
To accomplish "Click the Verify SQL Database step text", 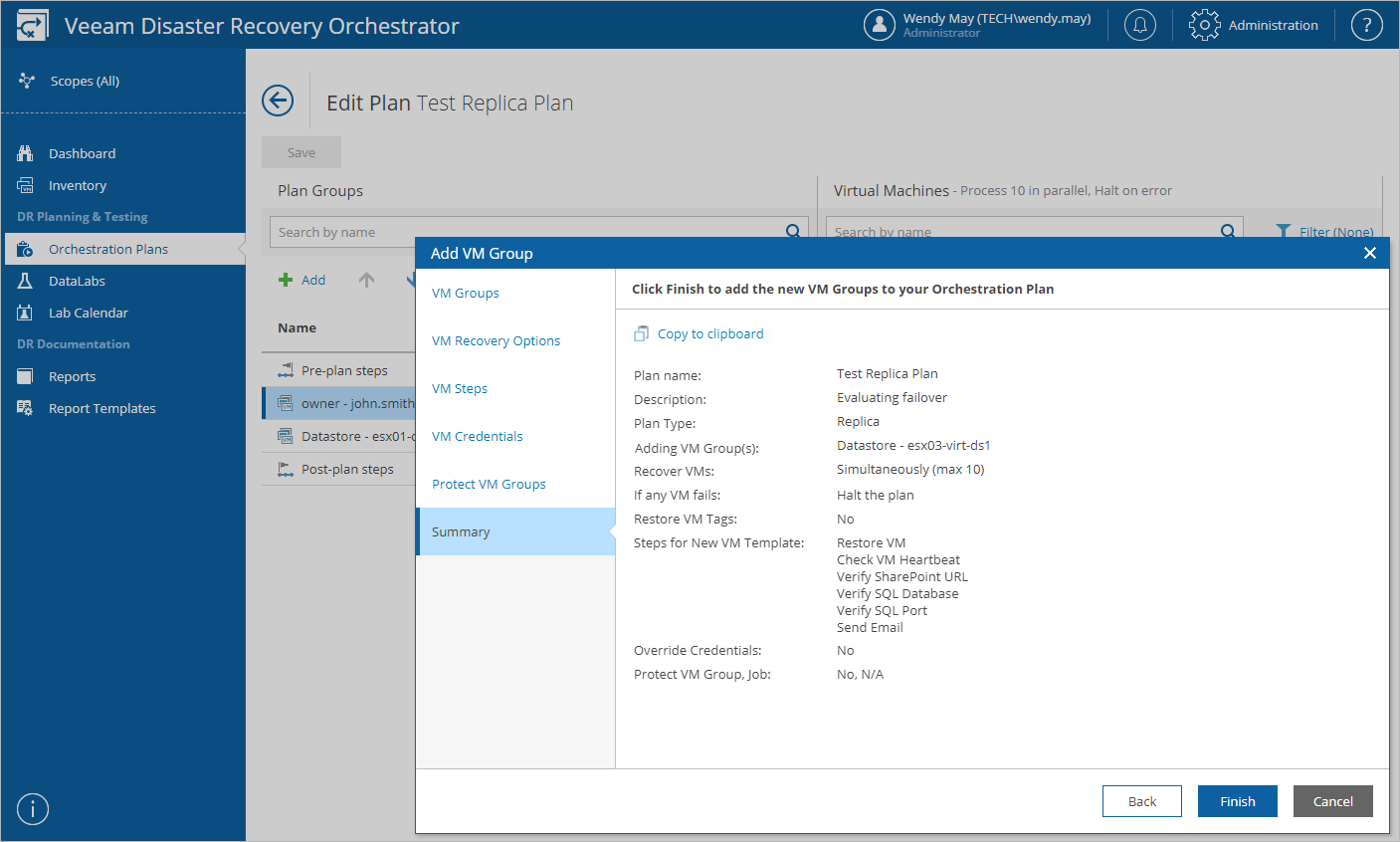I will 898,593.
